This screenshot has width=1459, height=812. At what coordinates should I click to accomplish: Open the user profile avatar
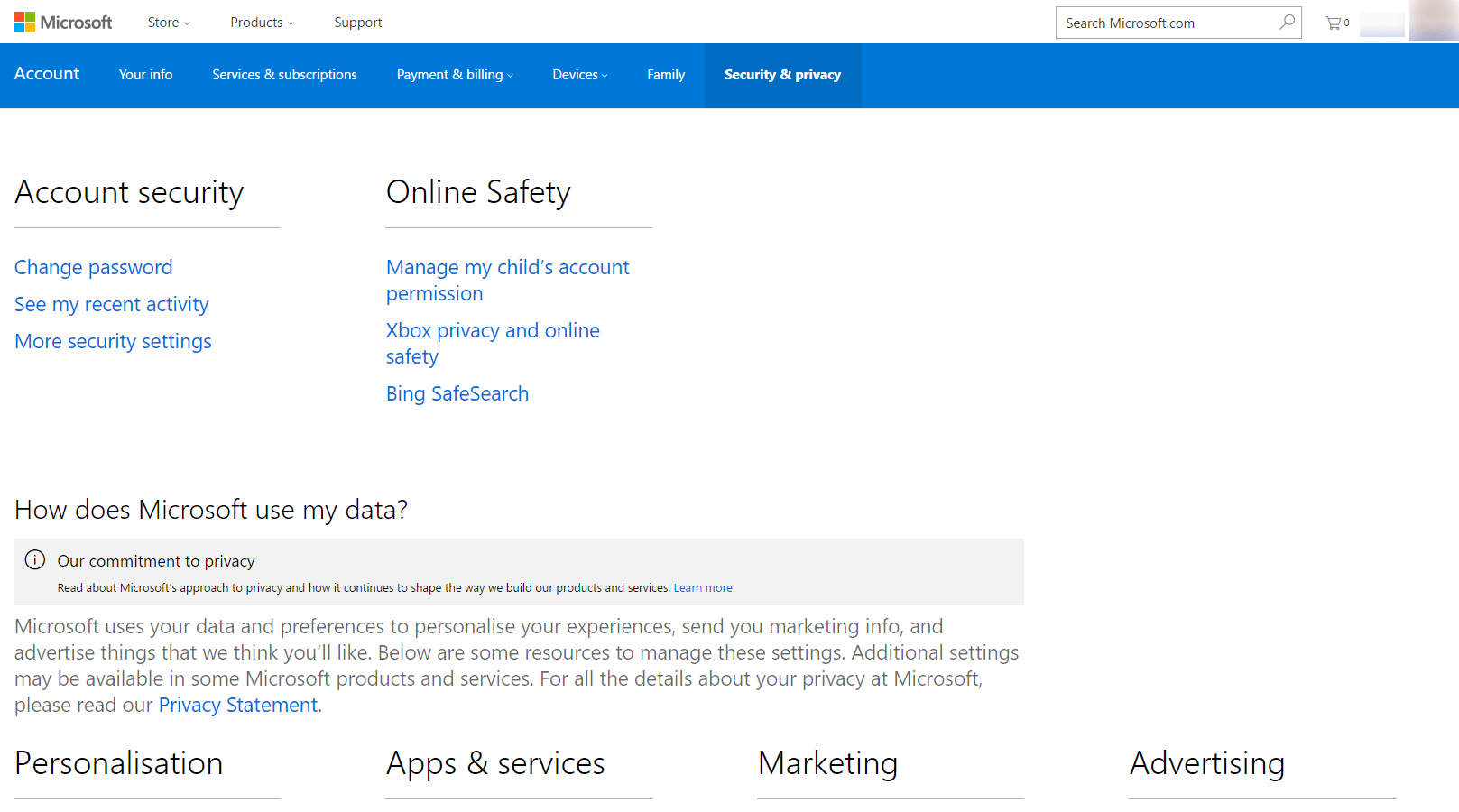tap(1434, 21)
